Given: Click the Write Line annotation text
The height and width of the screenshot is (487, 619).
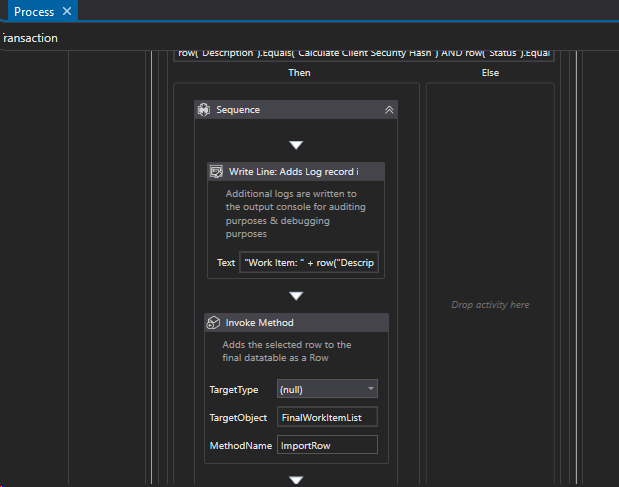Looking at the screenshot, I should point(295,214).
